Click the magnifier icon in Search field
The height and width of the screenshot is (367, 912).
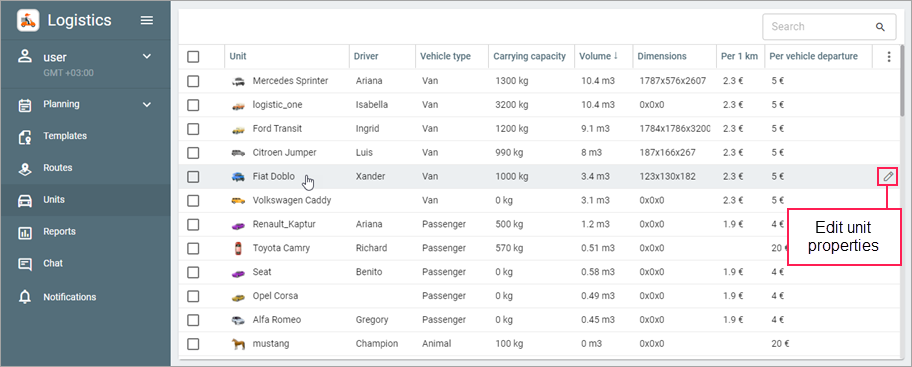click(880, 27)
